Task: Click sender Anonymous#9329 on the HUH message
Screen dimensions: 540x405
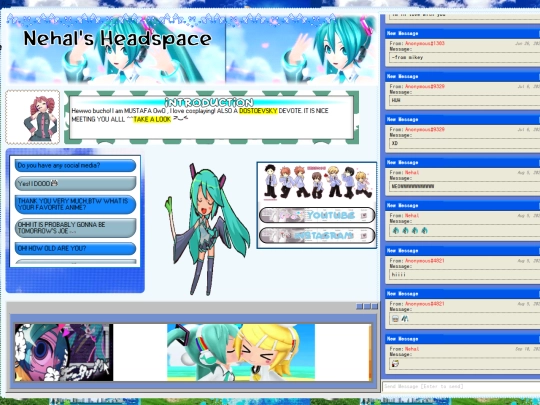Action: [425, 86]
